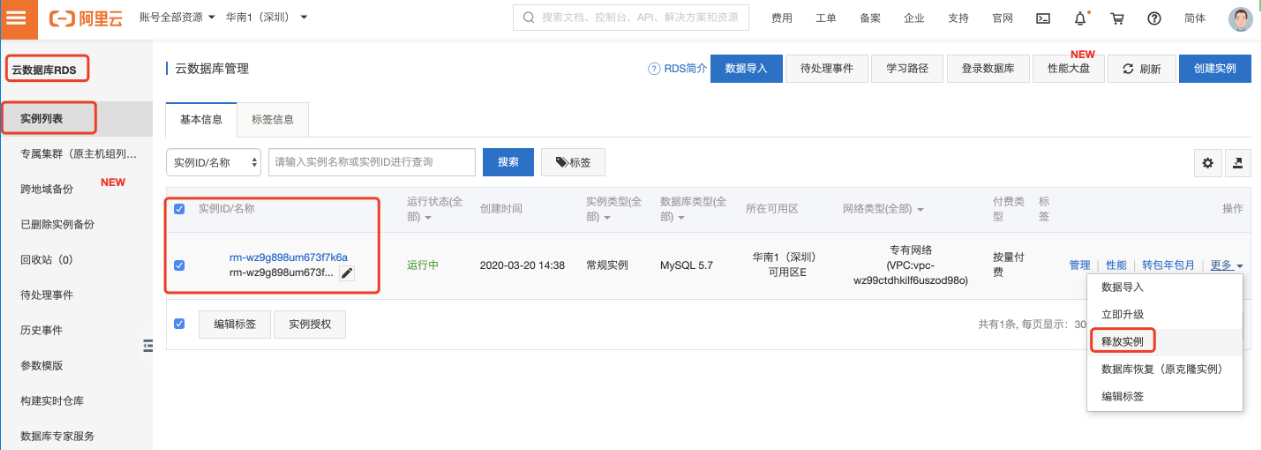This screenshot has width=1261, height=450.
Task: Toggle the 更多 actions dropdown
Action: 1226,265
